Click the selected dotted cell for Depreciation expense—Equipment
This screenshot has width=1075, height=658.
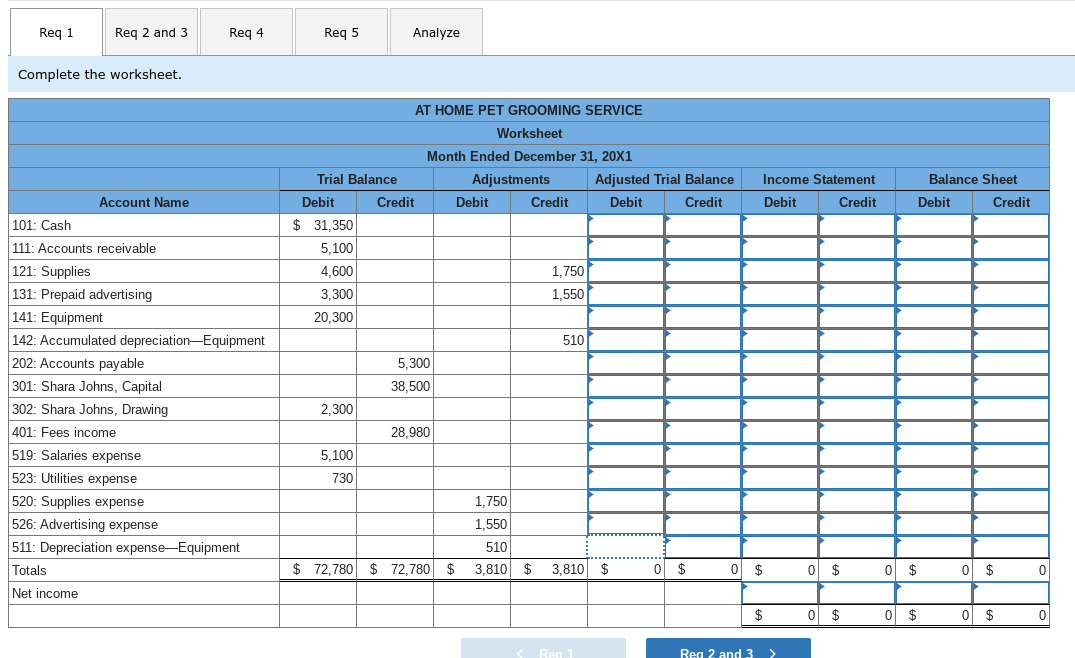625,547
